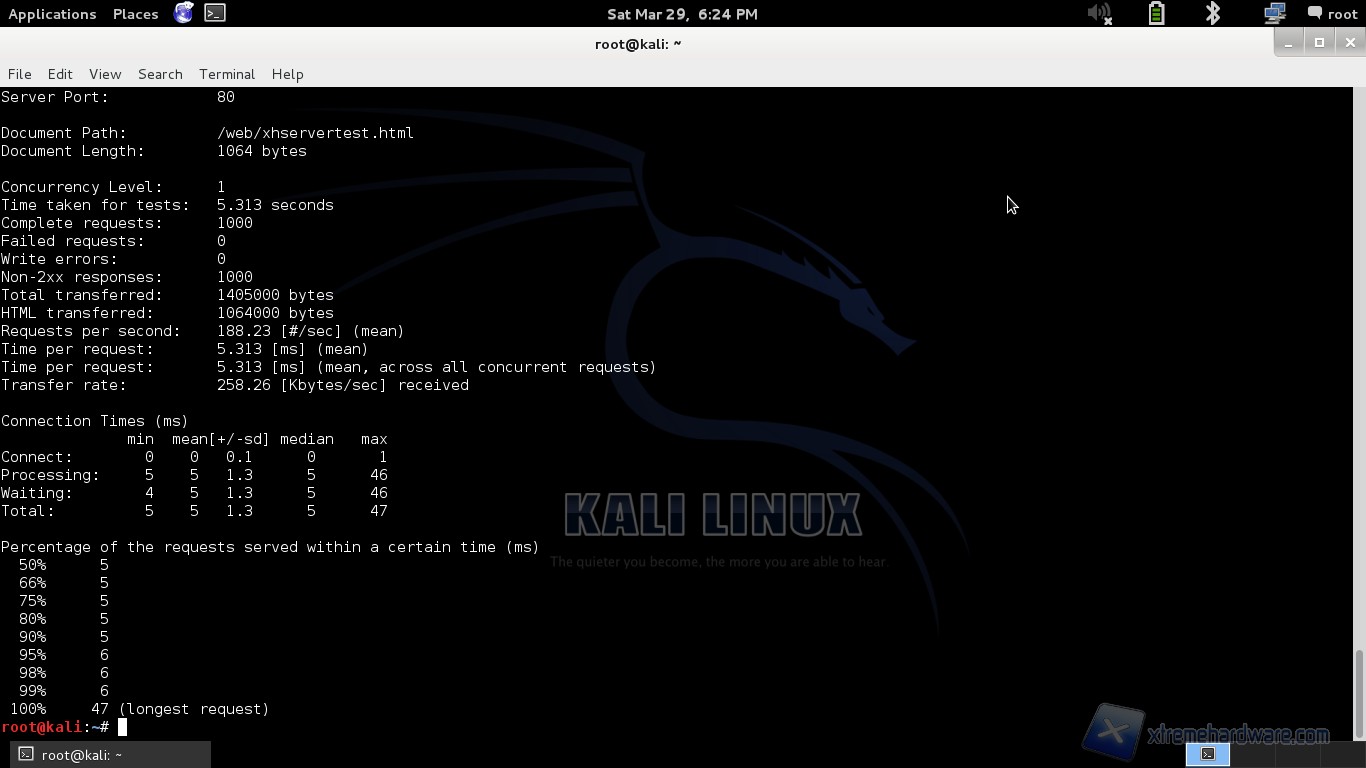Click the muted volume speaker icon
Image resolution: width=1366 pixels, height=768 pixels.
1099,13
